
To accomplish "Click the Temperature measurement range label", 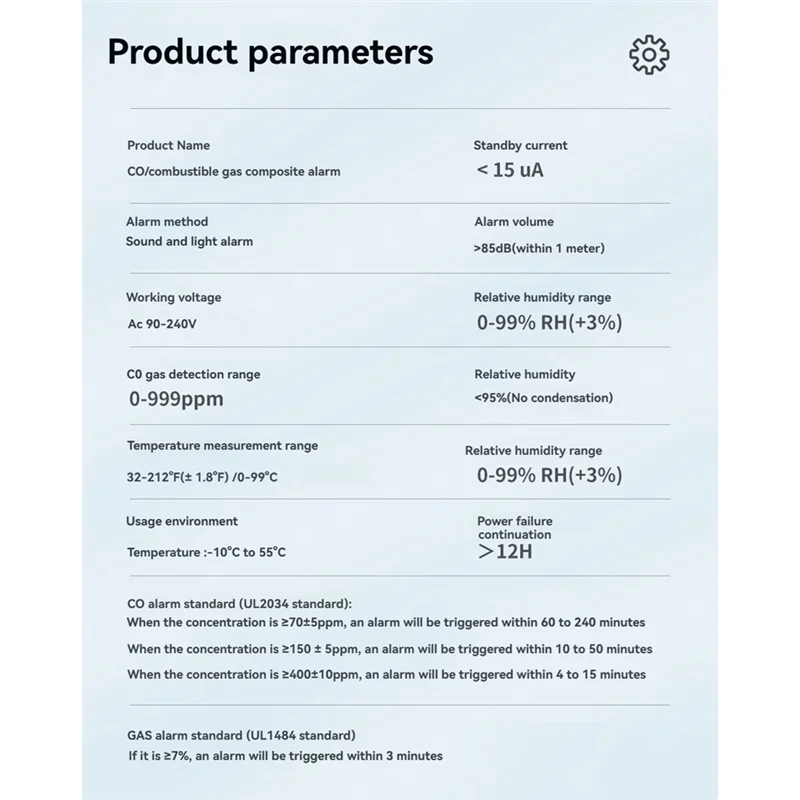I will tap(222, 446).
